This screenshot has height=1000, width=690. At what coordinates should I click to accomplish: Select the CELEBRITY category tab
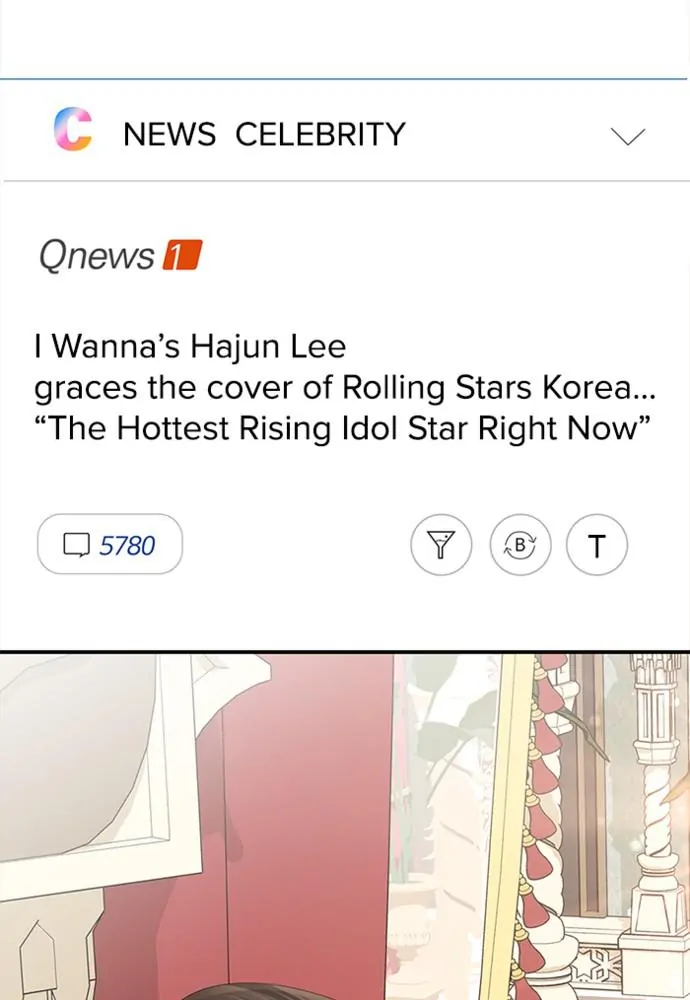(321, 135)
